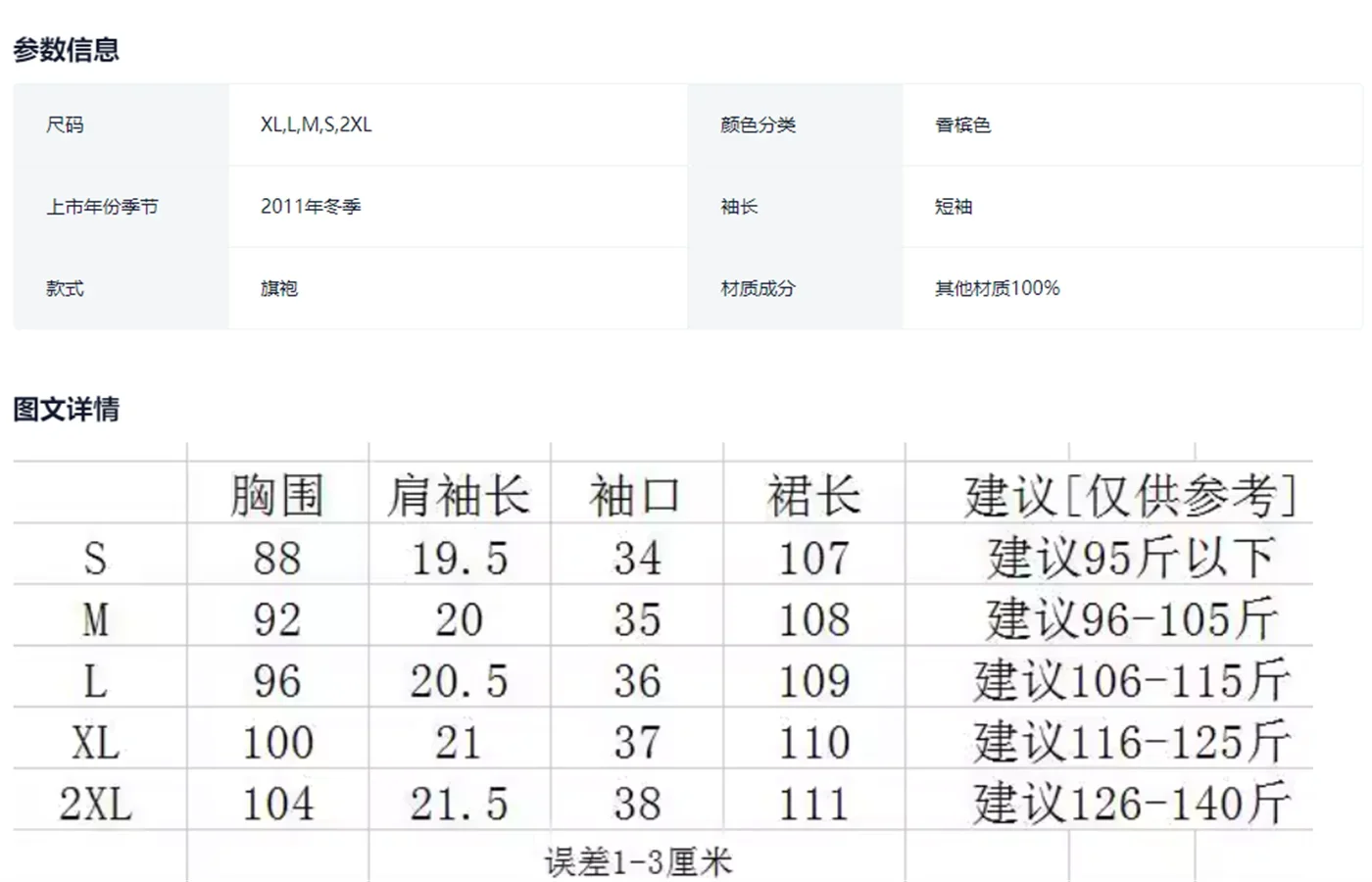The height and width of the screenshot is (882, 1372).
Task: Click cuff value 36
Action: point(637,681)
